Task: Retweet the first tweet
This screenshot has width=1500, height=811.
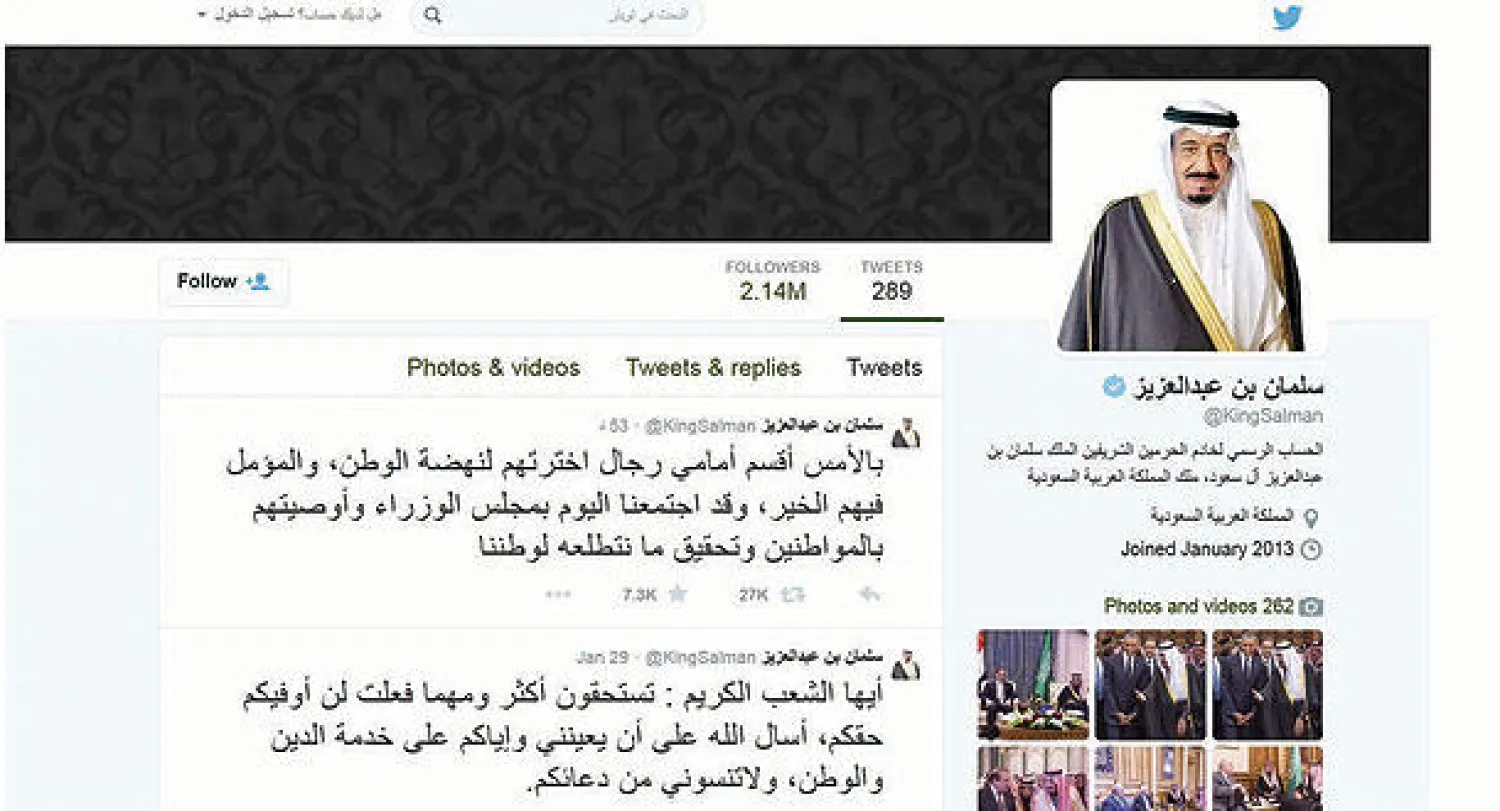Action: 792,594
